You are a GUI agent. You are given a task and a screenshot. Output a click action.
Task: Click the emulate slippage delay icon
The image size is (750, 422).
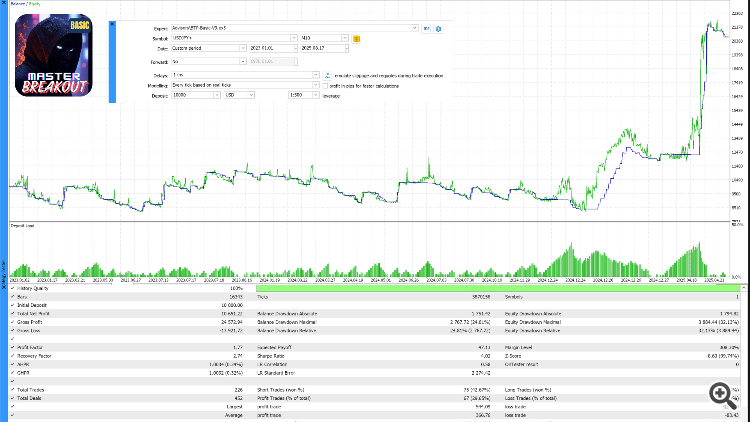point(329,75)
